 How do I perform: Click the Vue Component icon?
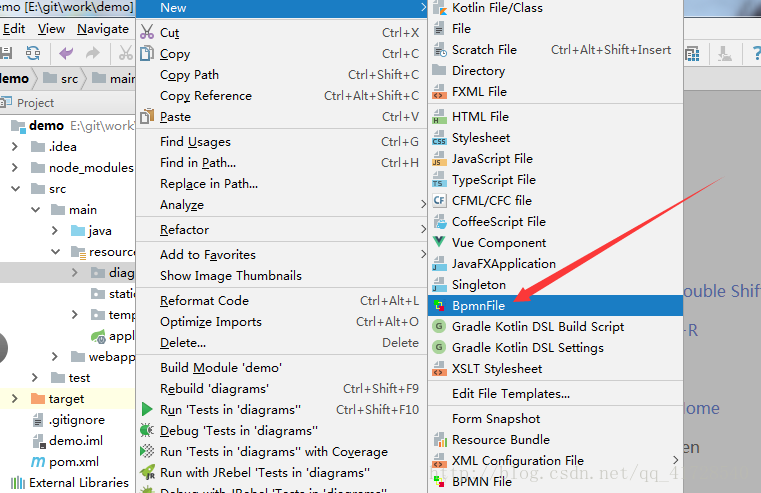point(439,242)
